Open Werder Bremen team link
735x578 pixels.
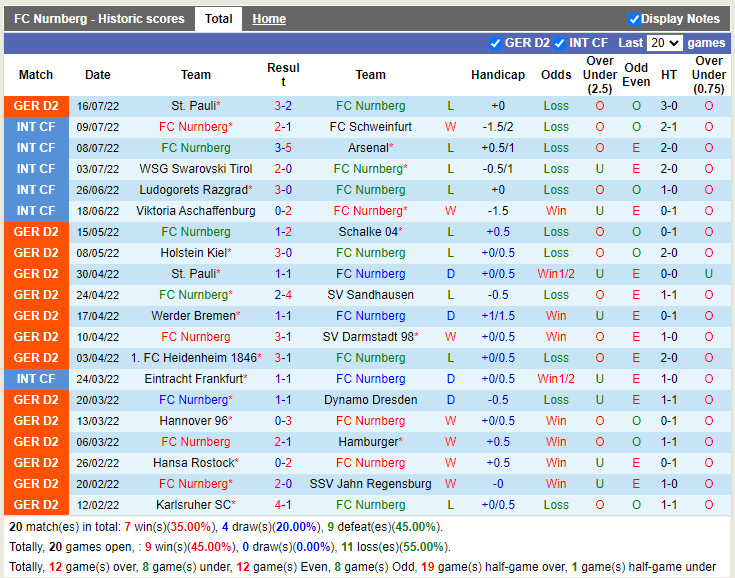[194, 316]
